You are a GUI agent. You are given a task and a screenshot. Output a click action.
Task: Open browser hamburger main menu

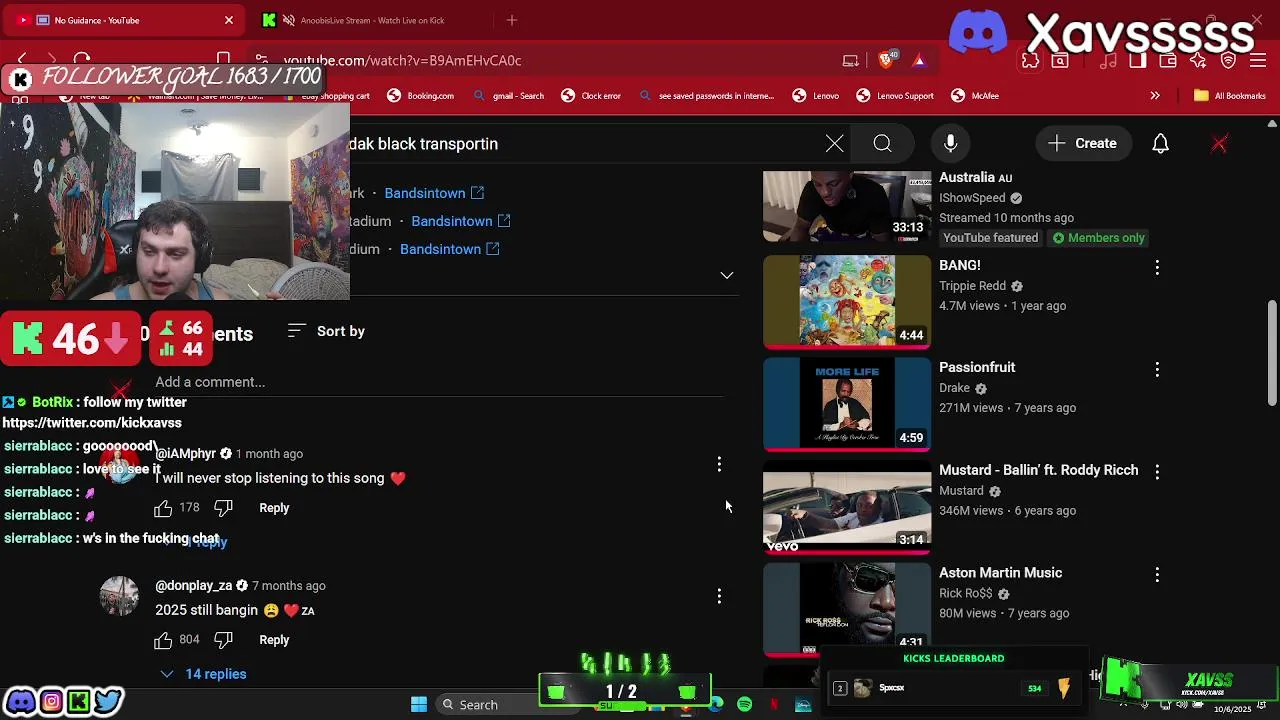(x=1258, y=61)
